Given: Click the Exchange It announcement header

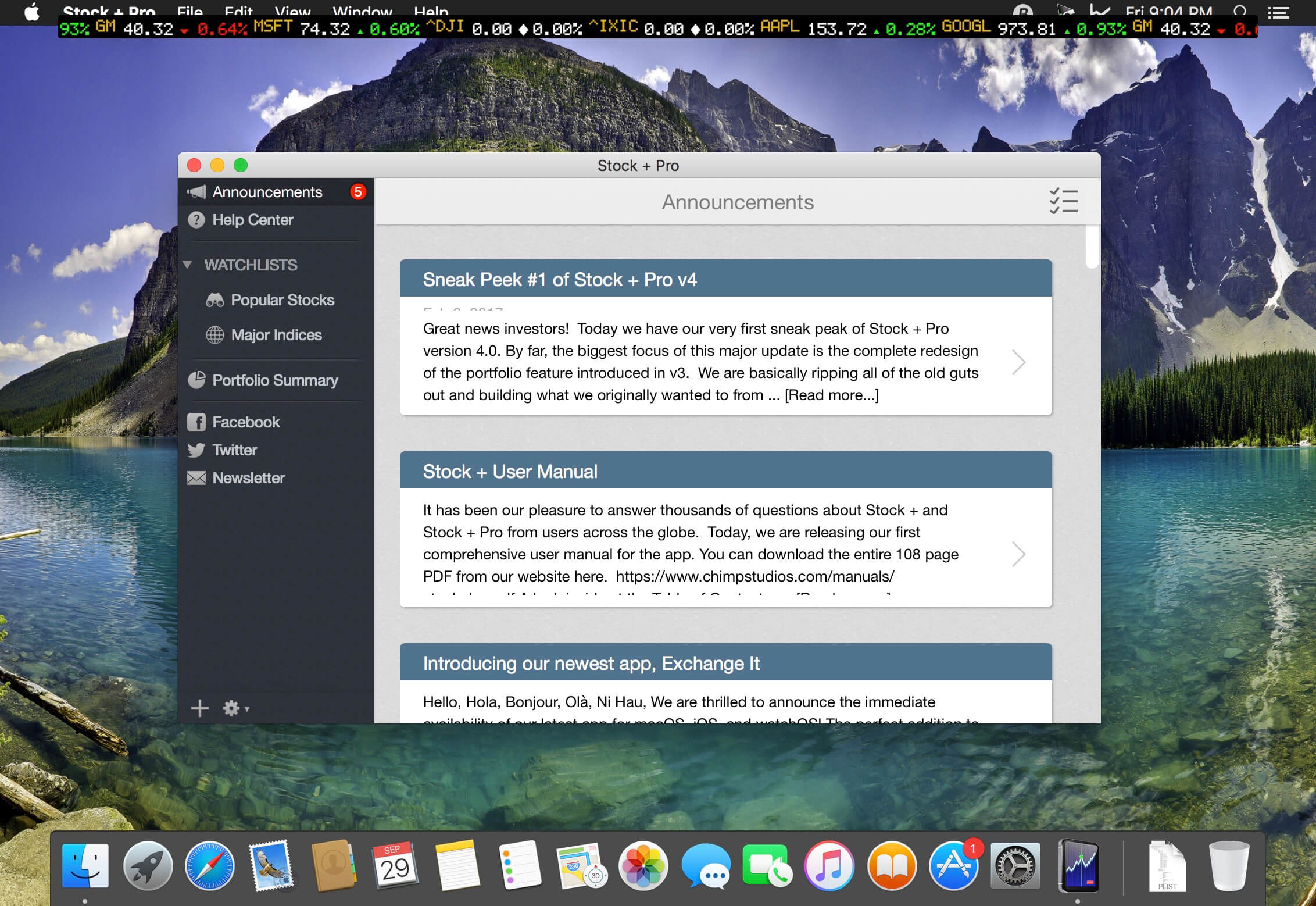Looking at the screenshot, I should click(x=726, y=663).
